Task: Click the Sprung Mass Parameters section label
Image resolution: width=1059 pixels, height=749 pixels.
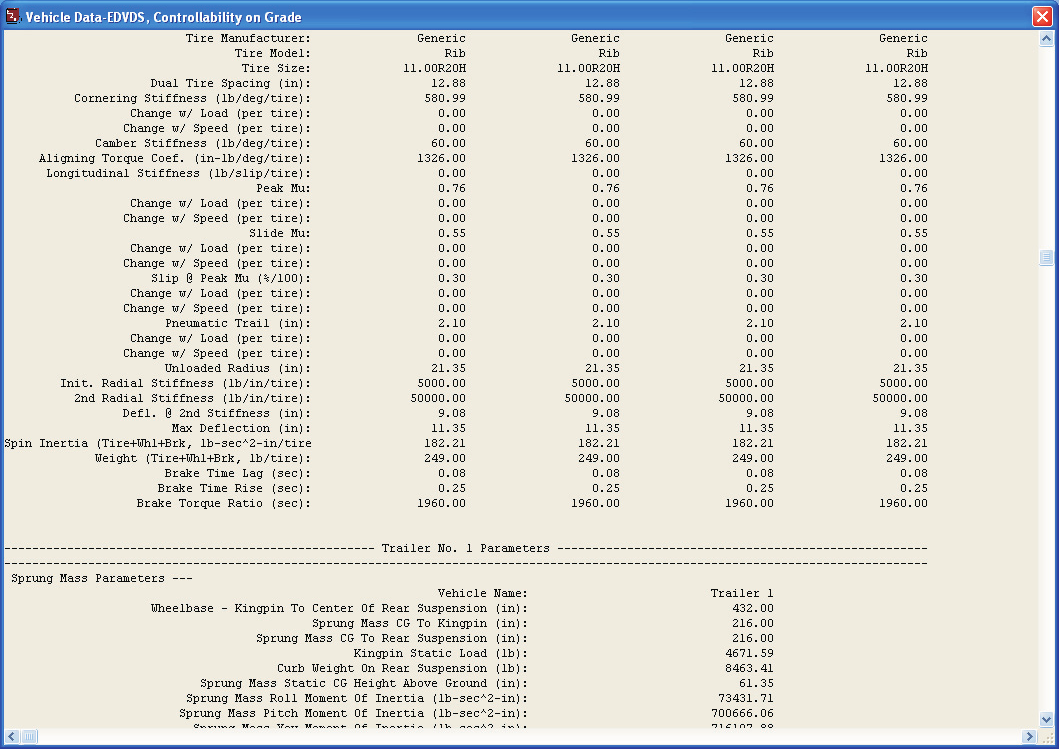Action: pyautogui.click(x=102, y=578)
